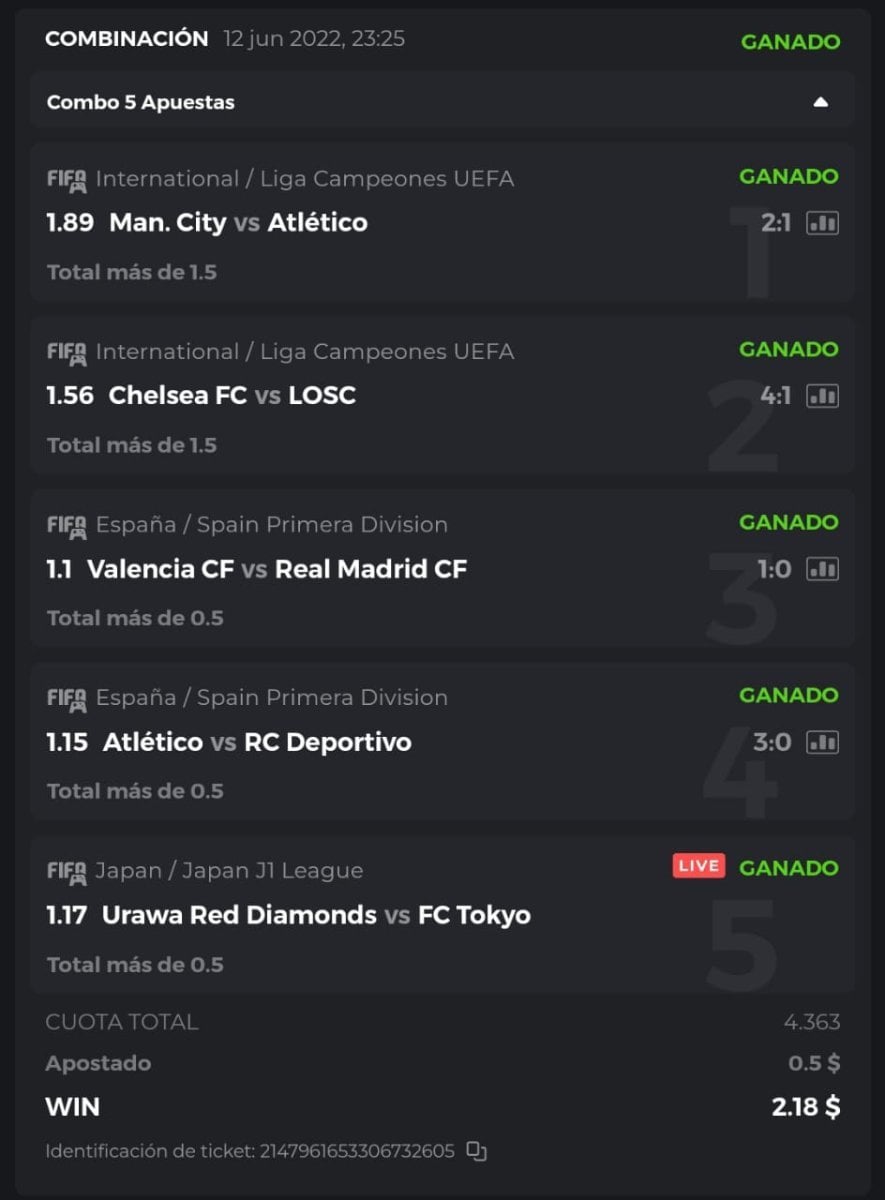Open Chelsea FC vs LOSC match
The image size is (885, 1200).
click(232, 395)
